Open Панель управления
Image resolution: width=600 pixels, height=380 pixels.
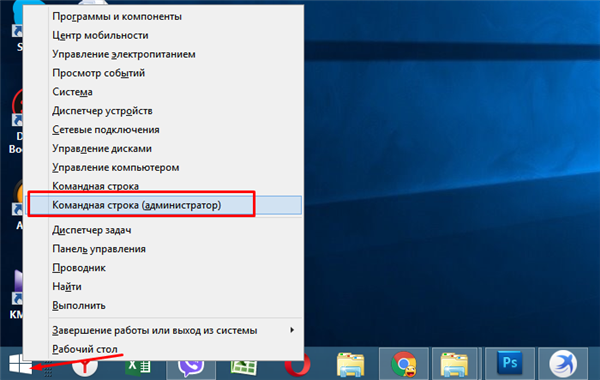(164, 249)
